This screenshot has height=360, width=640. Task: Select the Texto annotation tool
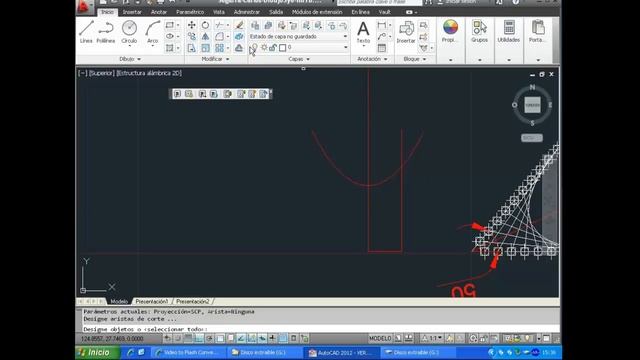point(363,32)
